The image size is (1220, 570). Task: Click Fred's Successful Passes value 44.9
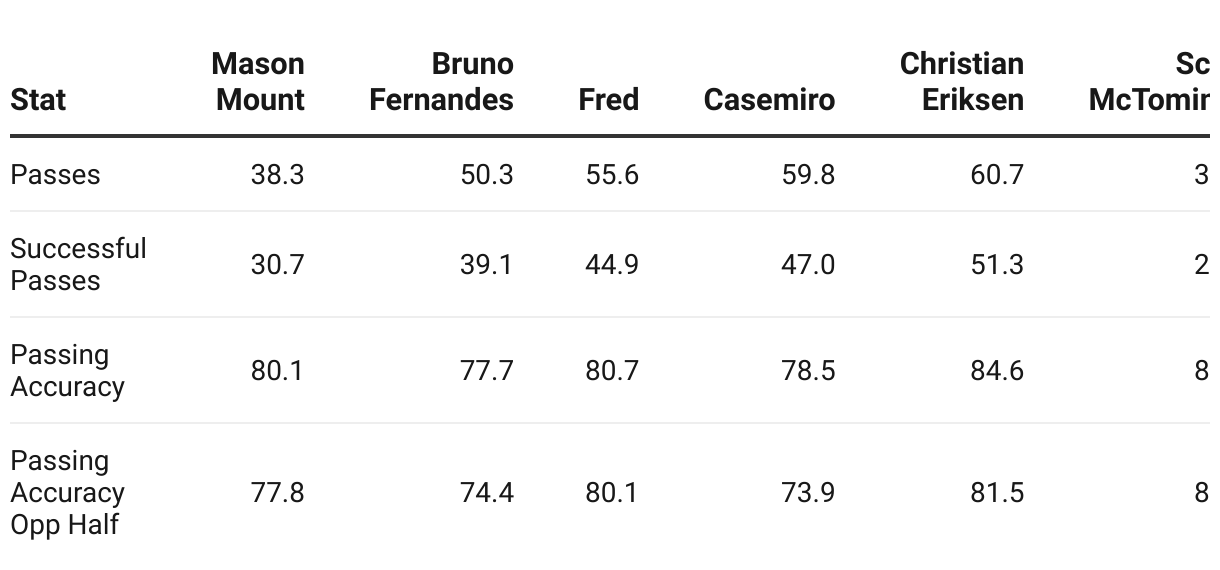pos(611,265)
